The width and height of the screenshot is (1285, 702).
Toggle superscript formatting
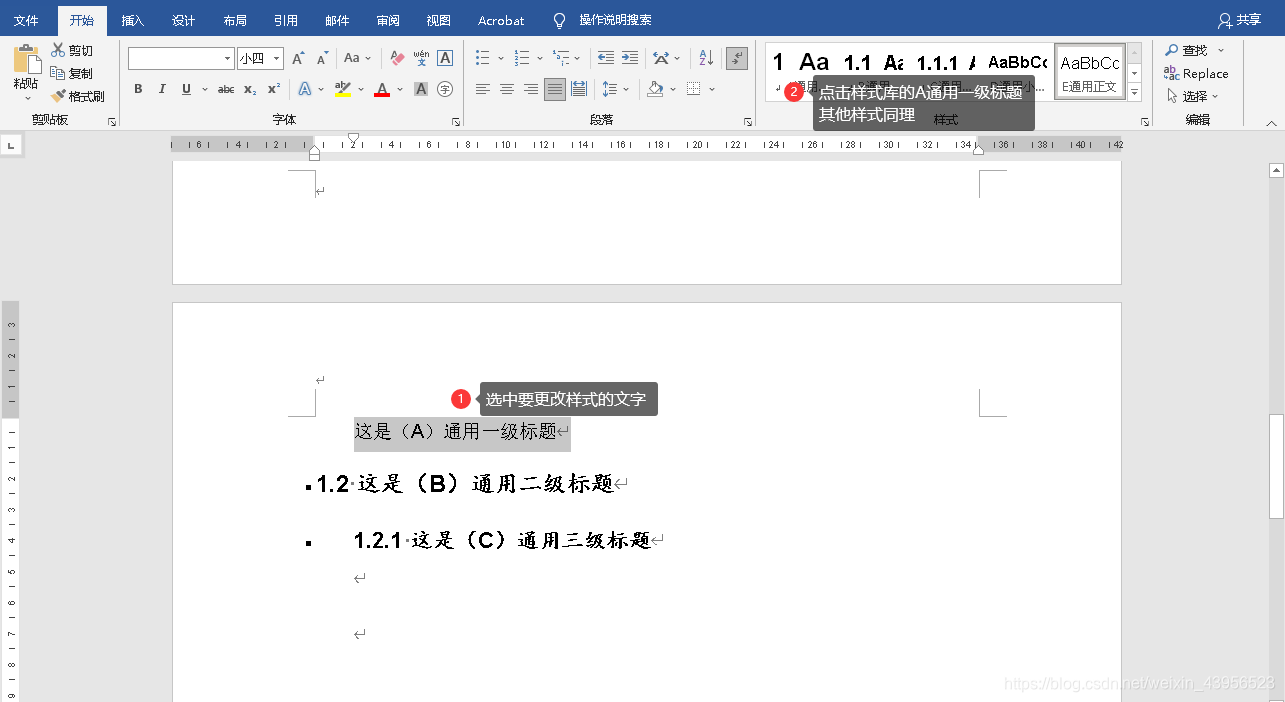[273, 89]
